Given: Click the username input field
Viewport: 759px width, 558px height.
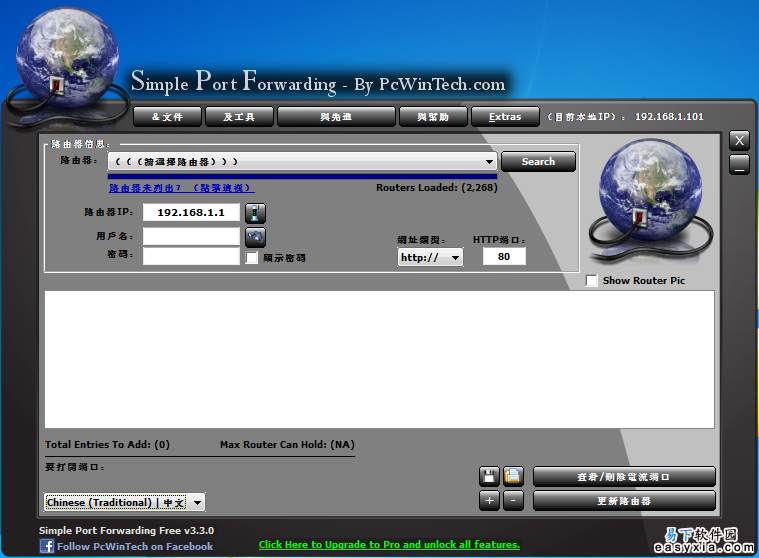Looking at the screenshot, I should pos(191,237).
